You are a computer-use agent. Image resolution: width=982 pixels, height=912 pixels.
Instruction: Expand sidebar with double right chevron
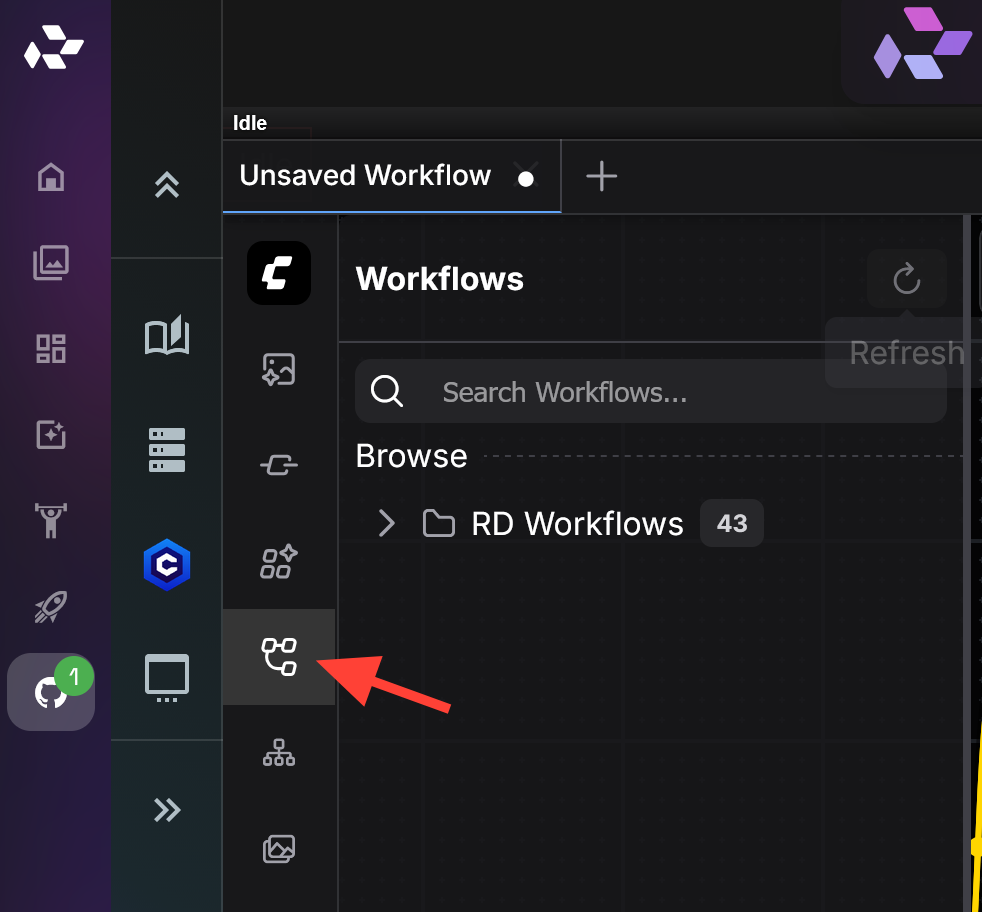(166, 810)
